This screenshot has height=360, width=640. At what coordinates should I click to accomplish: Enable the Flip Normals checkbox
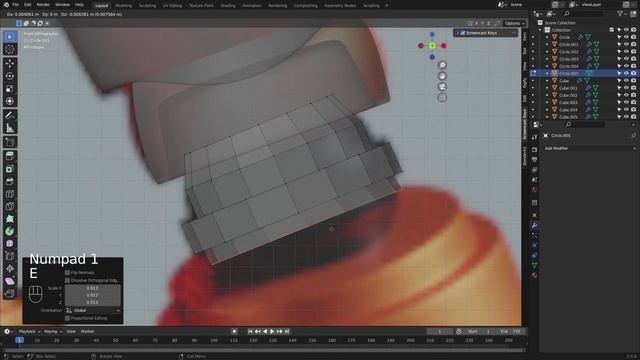(67, 272)
